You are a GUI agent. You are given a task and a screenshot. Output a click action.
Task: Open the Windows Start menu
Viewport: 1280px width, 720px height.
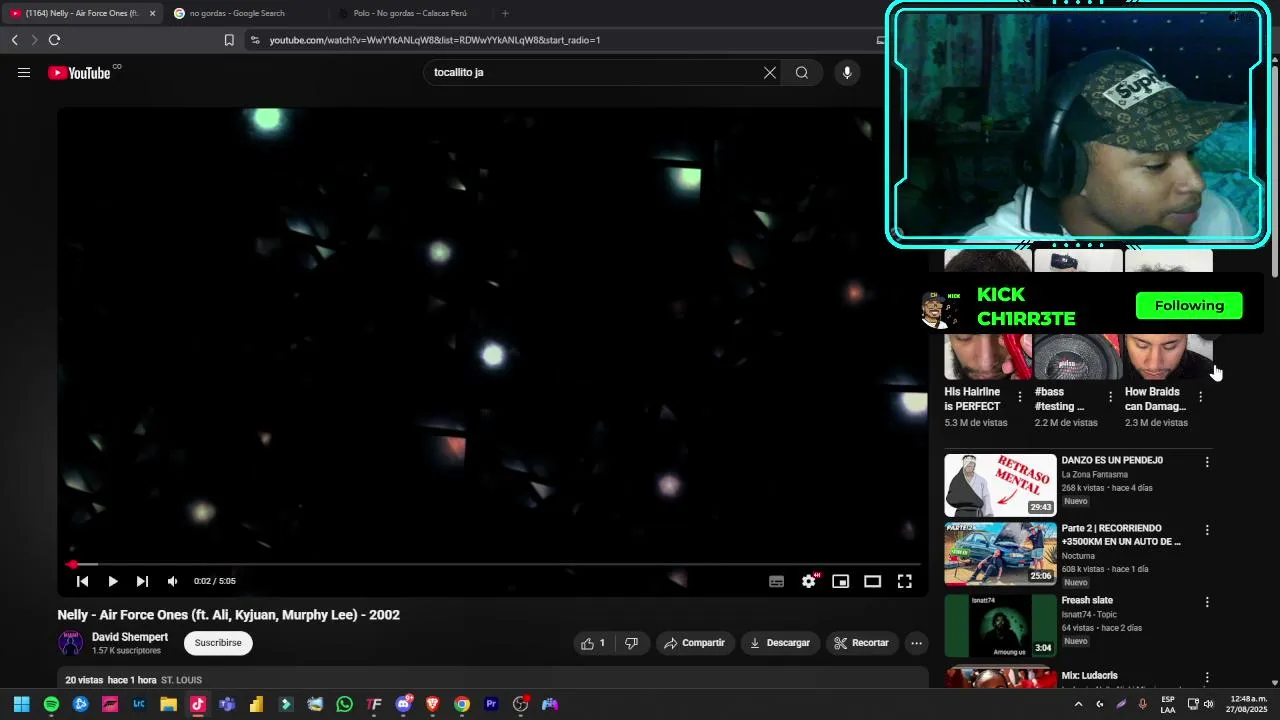tap(21, 704)
